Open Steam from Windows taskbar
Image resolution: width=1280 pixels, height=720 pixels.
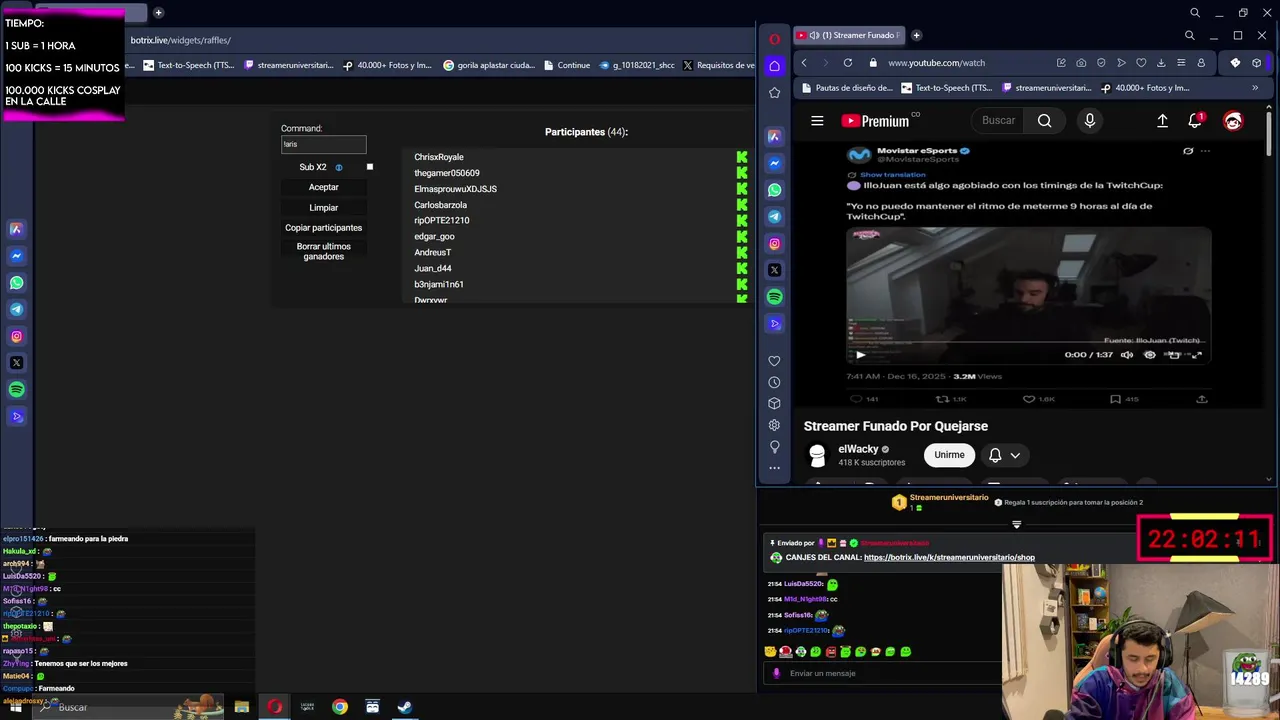[x=405, y=707]
